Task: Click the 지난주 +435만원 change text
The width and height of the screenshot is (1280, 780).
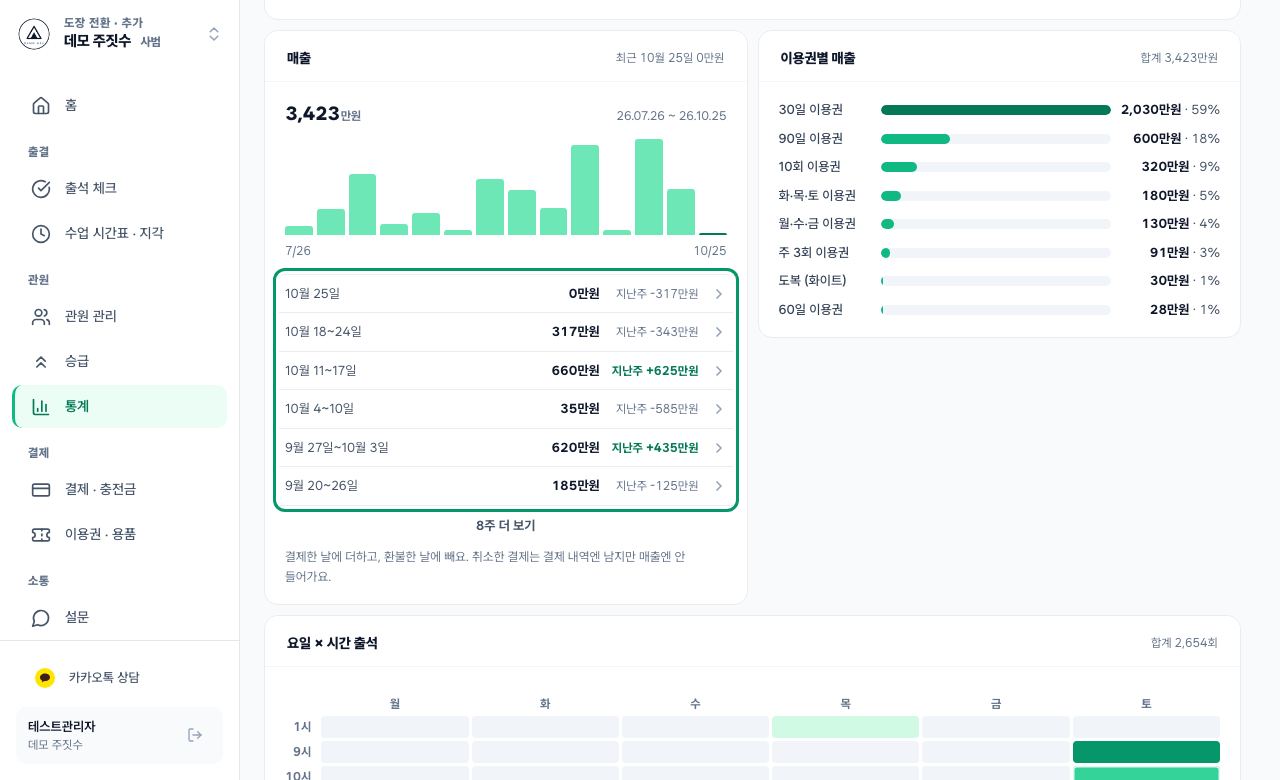Action: coord(655,448)
